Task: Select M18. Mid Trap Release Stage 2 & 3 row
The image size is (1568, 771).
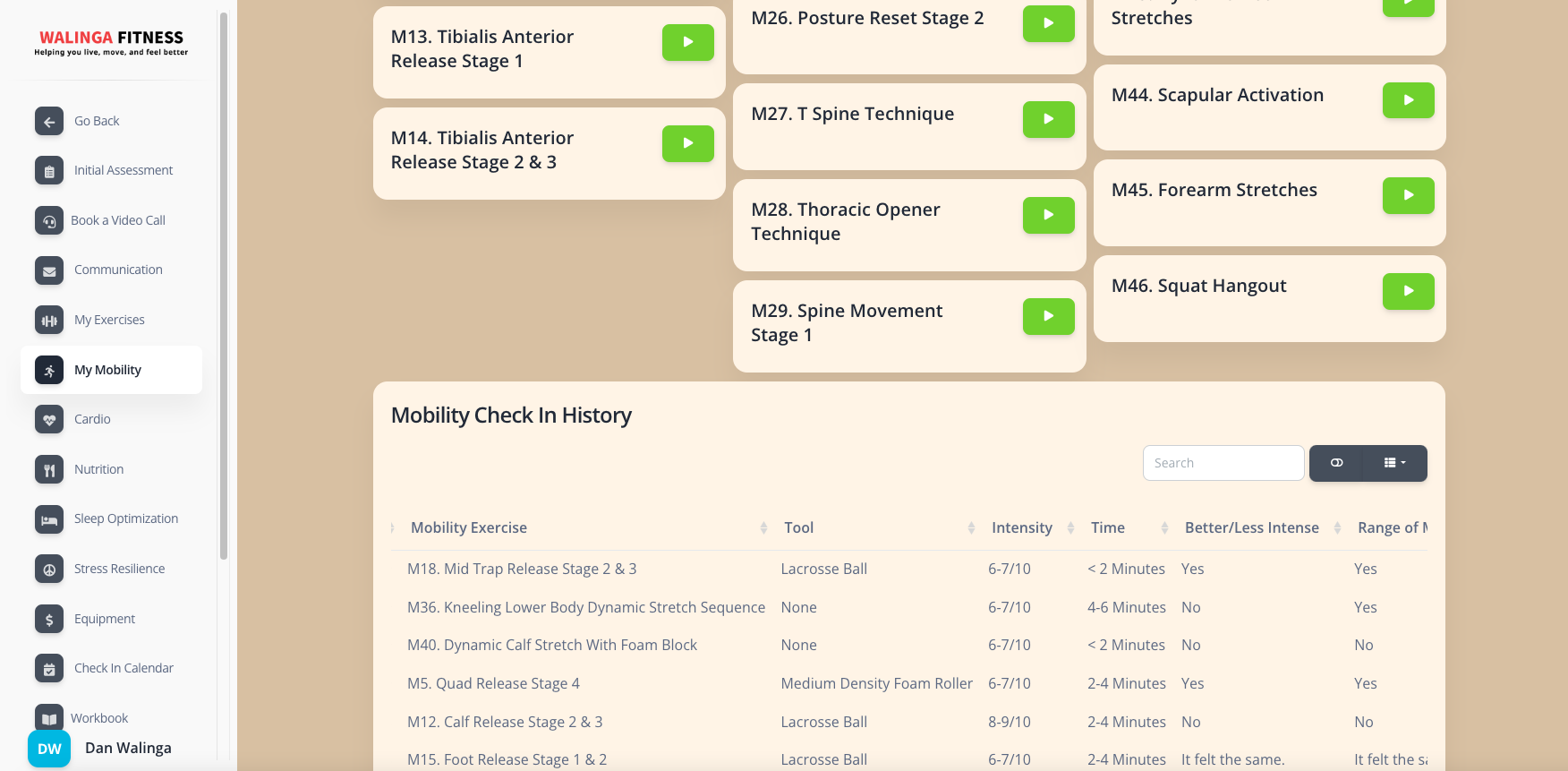Action: pos(909,569)
